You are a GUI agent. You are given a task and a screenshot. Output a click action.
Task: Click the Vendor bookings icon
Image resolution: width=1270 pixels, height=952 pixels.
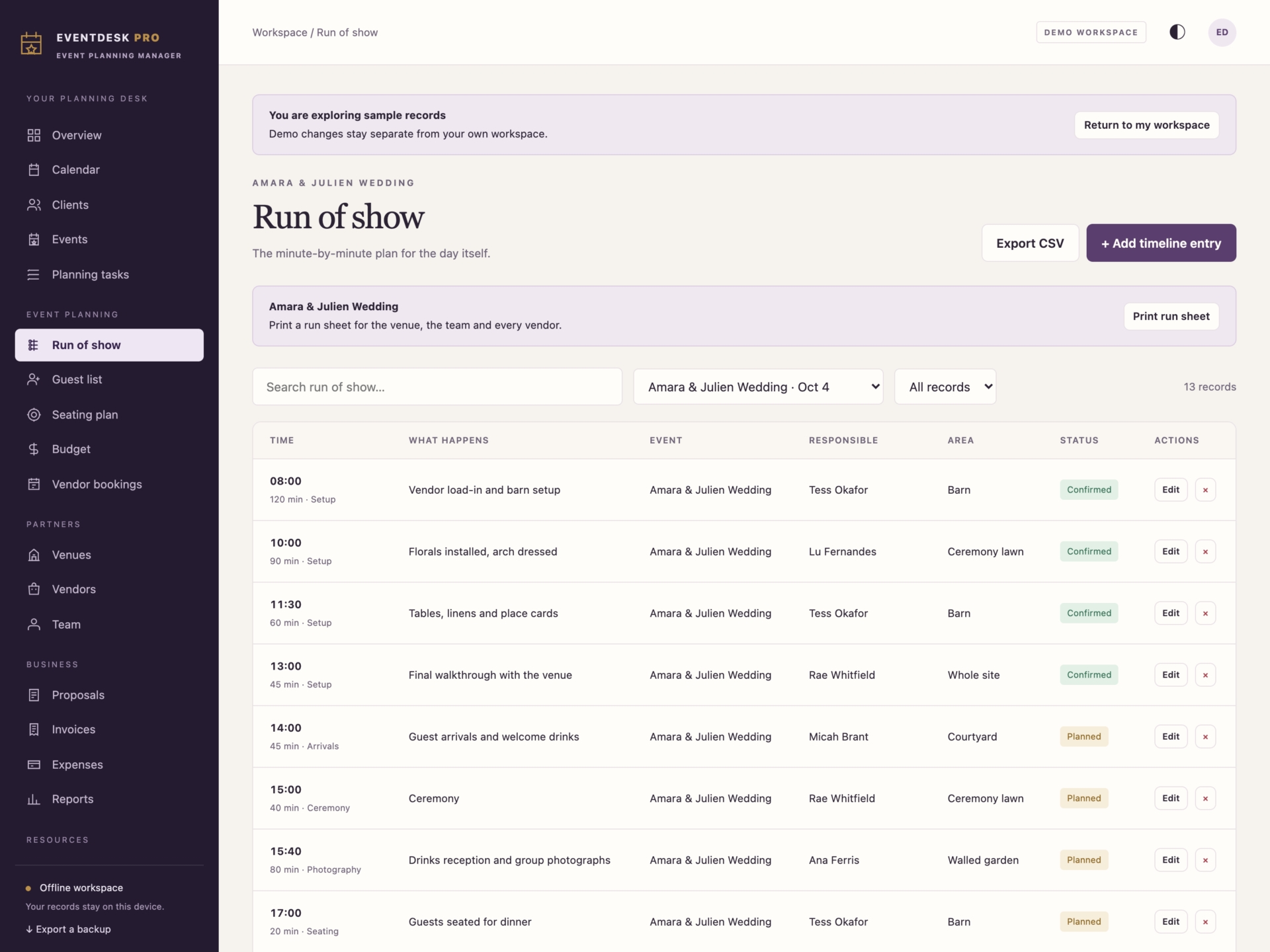[x=34, y=484]
